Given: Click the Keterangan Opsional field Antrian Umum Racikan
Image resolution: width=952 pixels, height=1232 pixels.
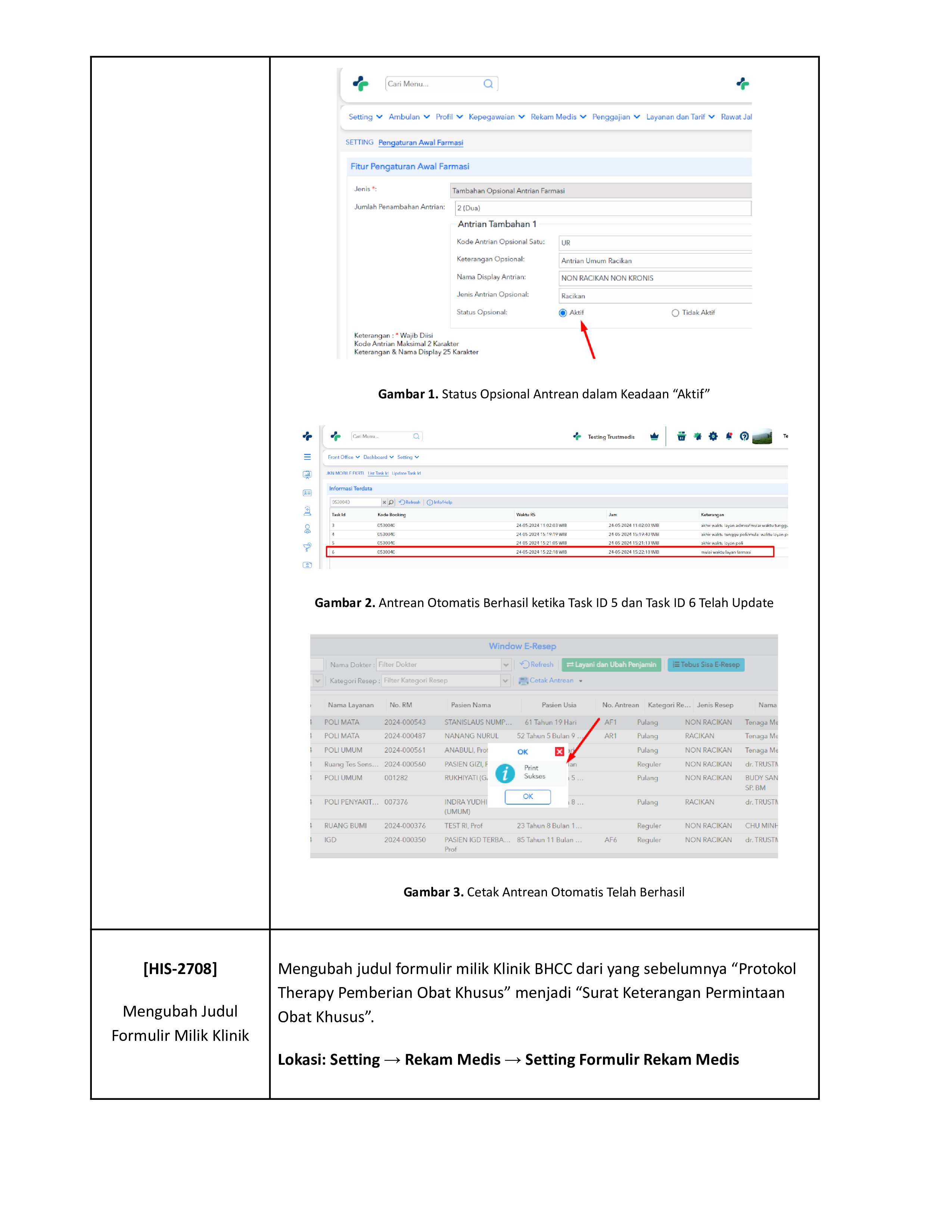Looking at the screenshot, I should click(x=655, y=261).
